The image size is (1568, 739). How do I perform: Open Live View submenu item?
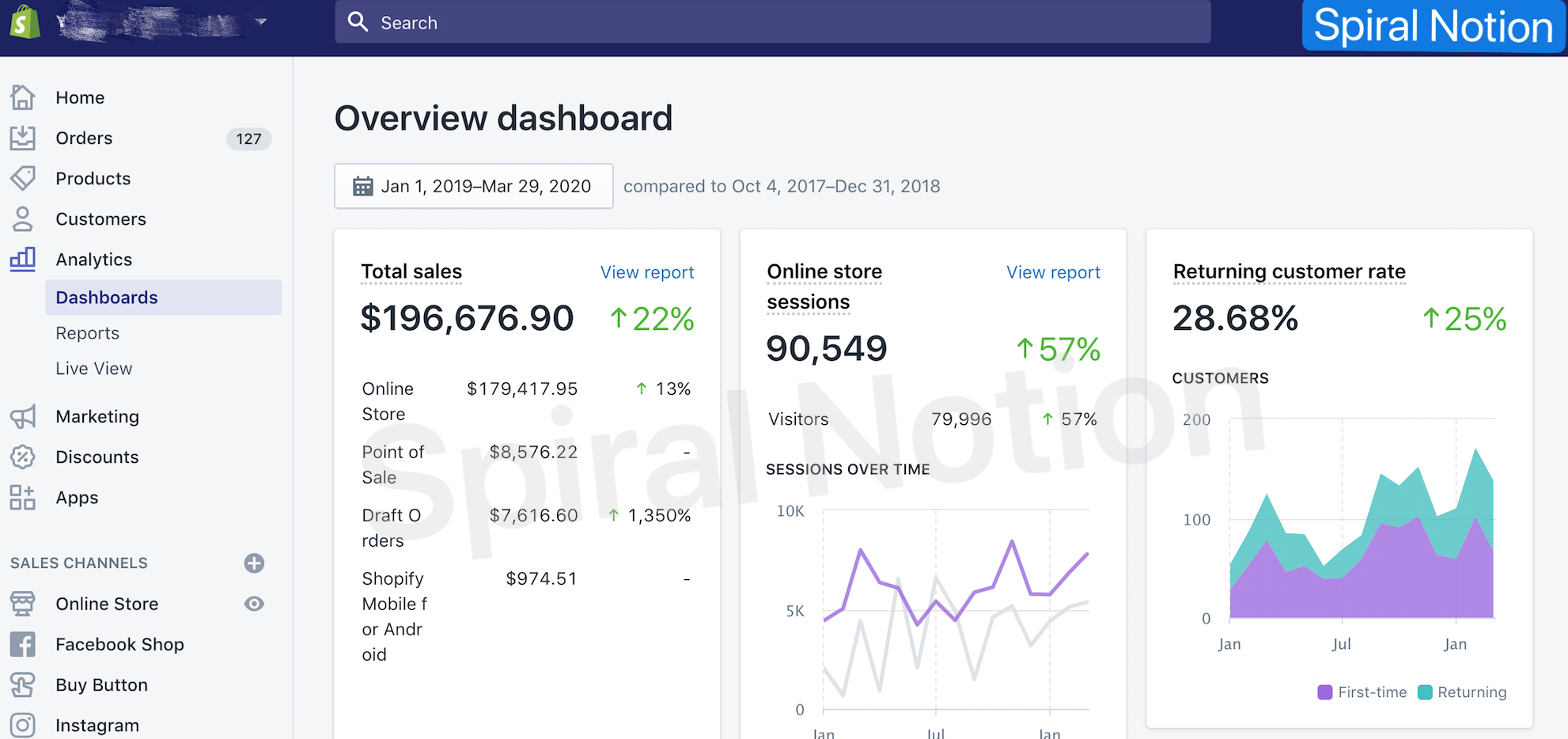[94, 369]
